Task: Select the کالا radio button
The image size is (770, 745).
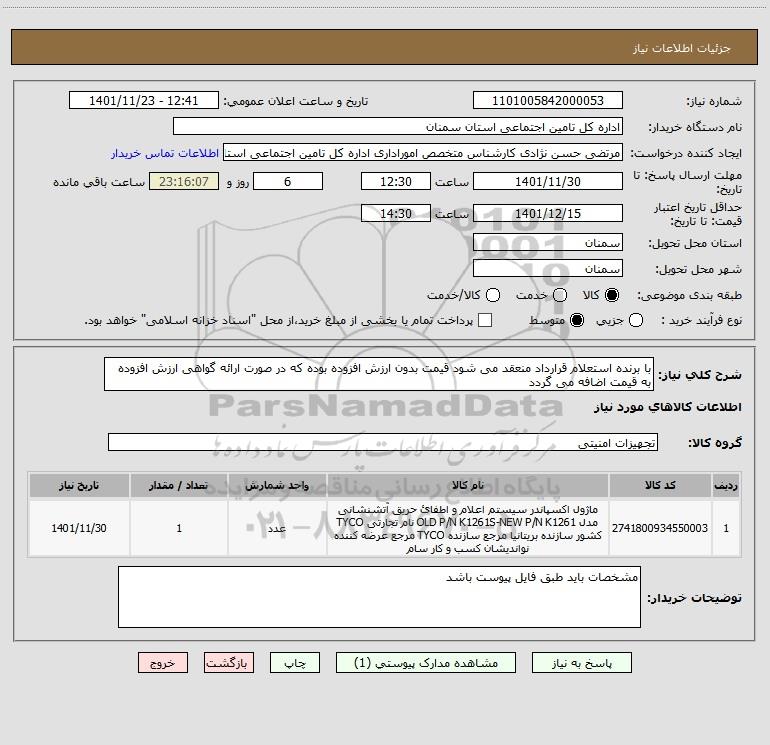Action: click(612, 295)
